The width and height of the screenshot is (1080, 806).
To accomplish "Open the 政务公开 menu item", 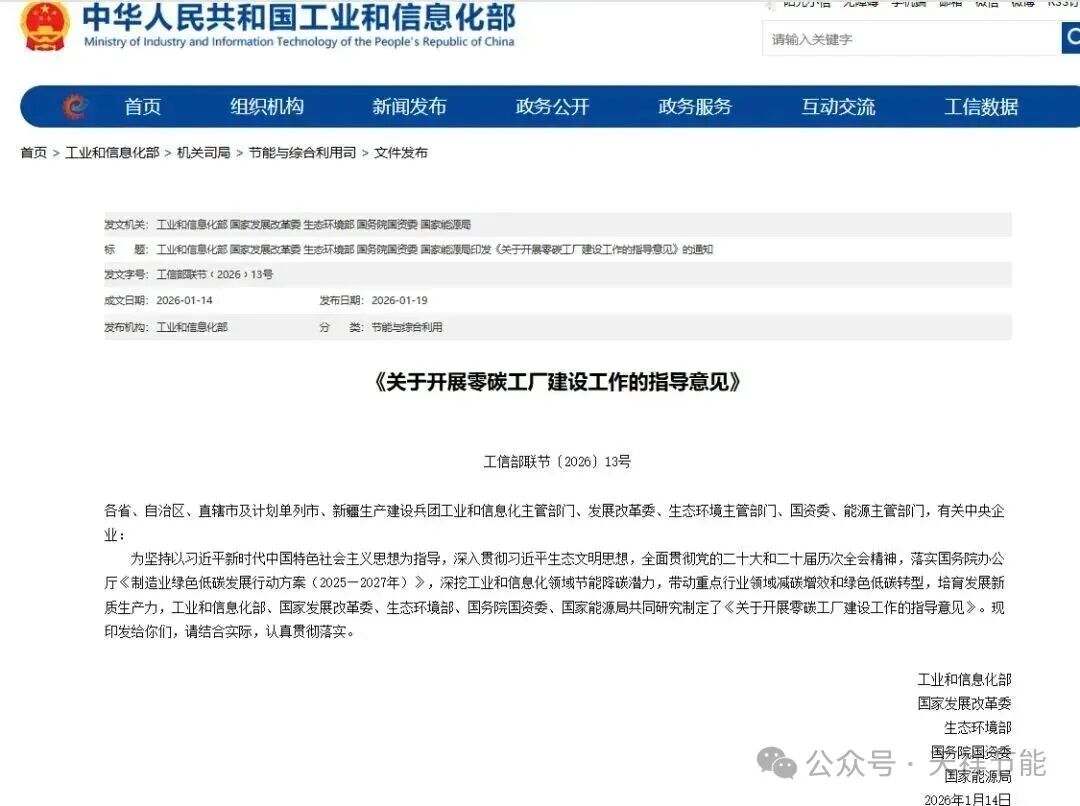I will pyautogui.click(x=552, y=107).
